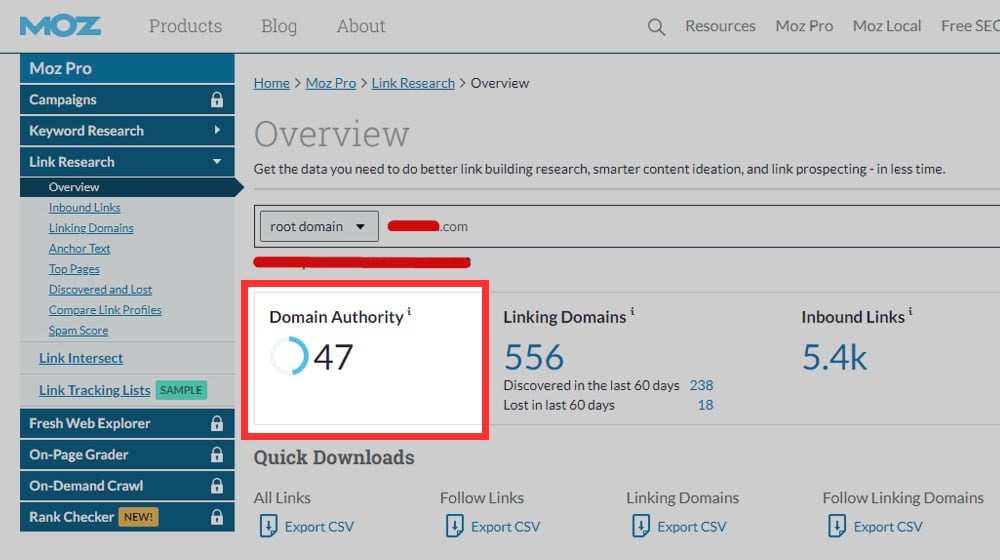This screenshot has height=560, width=1000.
Task: Click the All Links export download icon
Action: pos(268,526)
